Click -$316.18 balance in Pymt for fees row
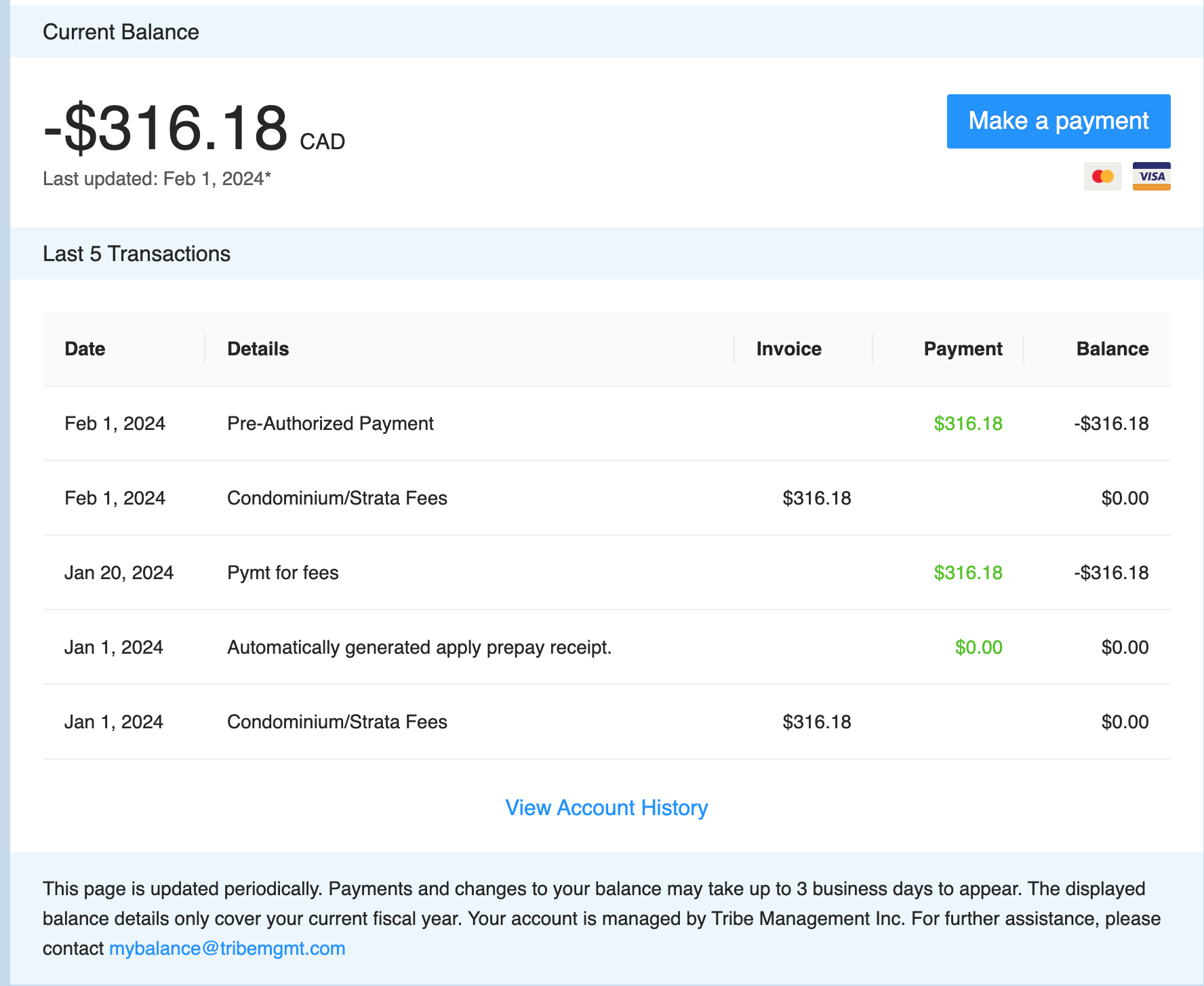Viewport: 1204px width, 986px height. [1112, 572]
